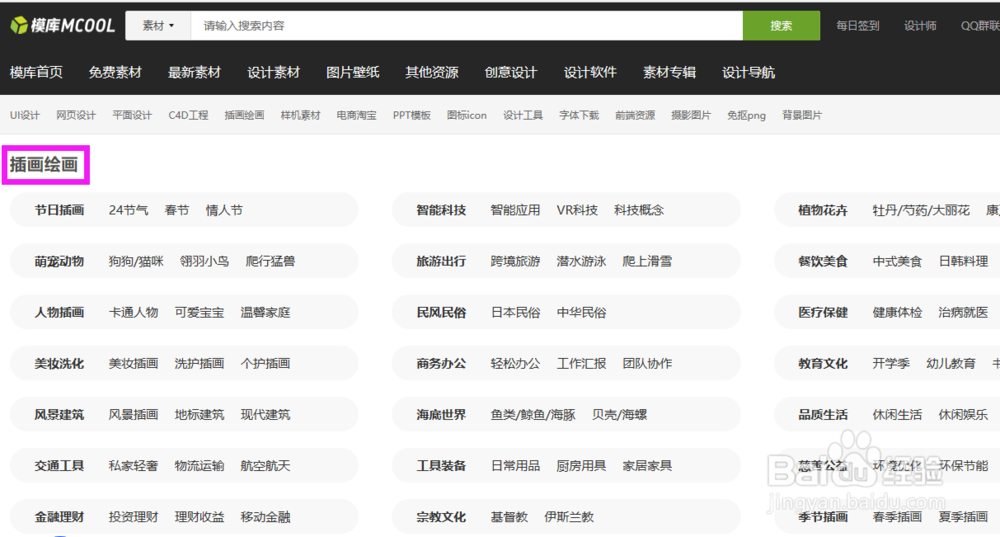Open the 宗教文化 category

click(441, 517)
